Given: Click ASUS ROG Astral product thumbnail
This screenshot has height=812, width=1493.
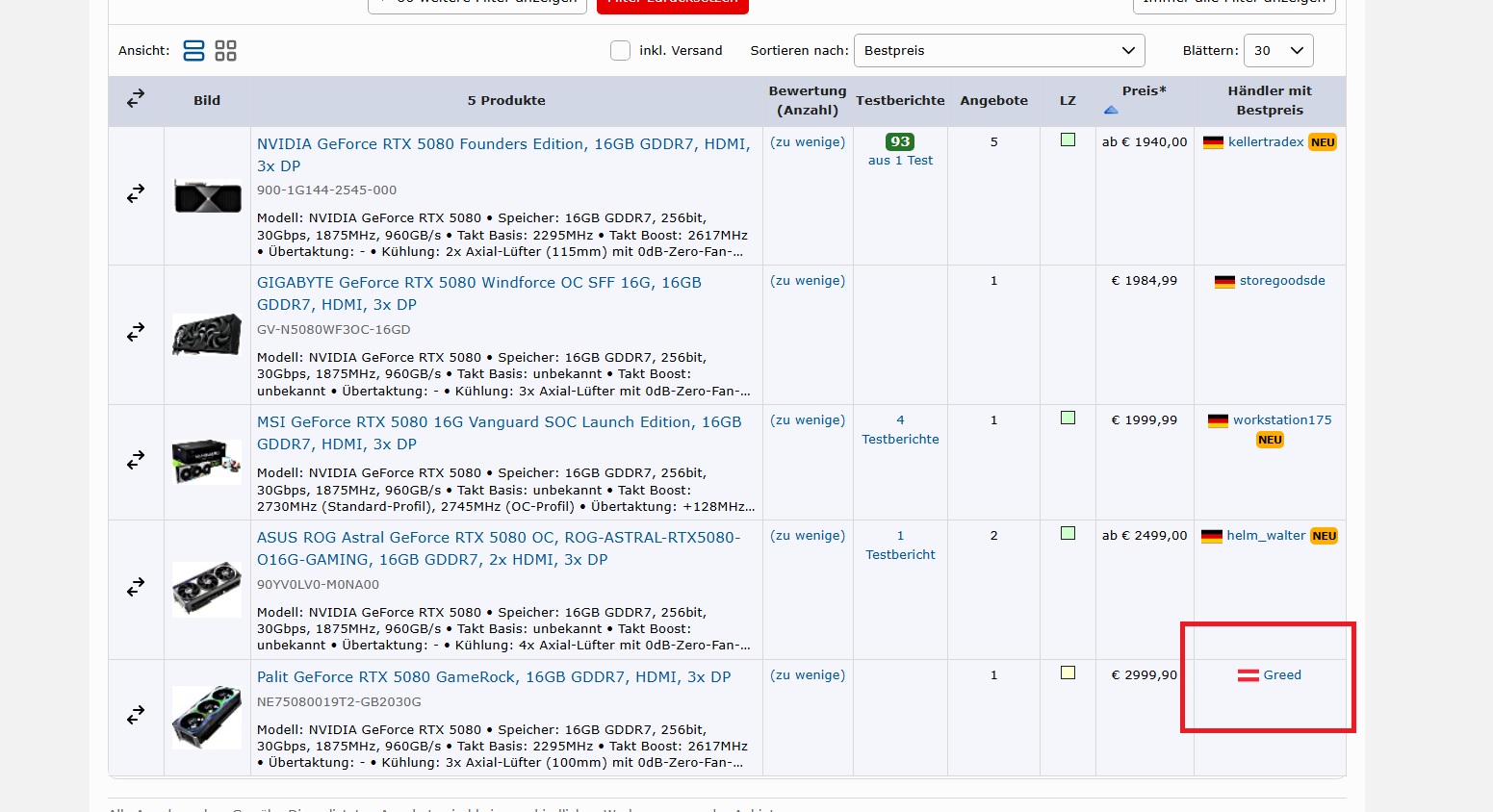Looking at the screenshot, I should [x=207, y=589].
